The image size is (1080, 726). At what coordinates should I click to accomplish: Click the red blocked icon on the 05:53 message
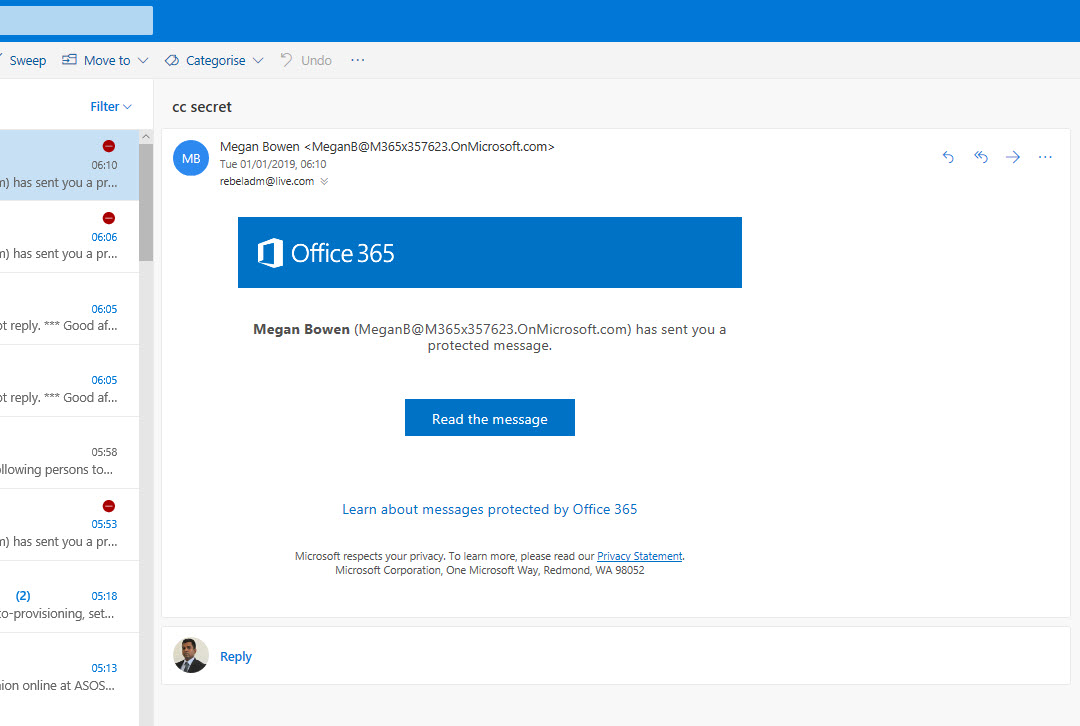109,506
